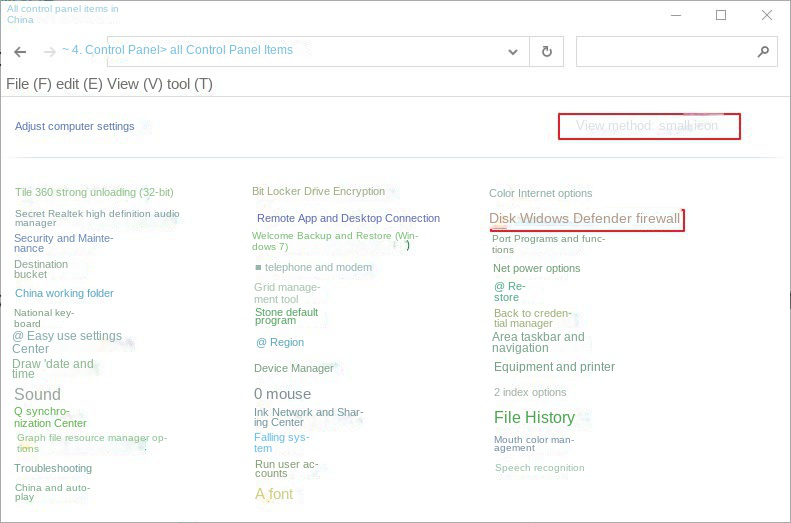Click the Back arrow navigation button
Screen dimensions: 791x523
[x=20, y=52]
